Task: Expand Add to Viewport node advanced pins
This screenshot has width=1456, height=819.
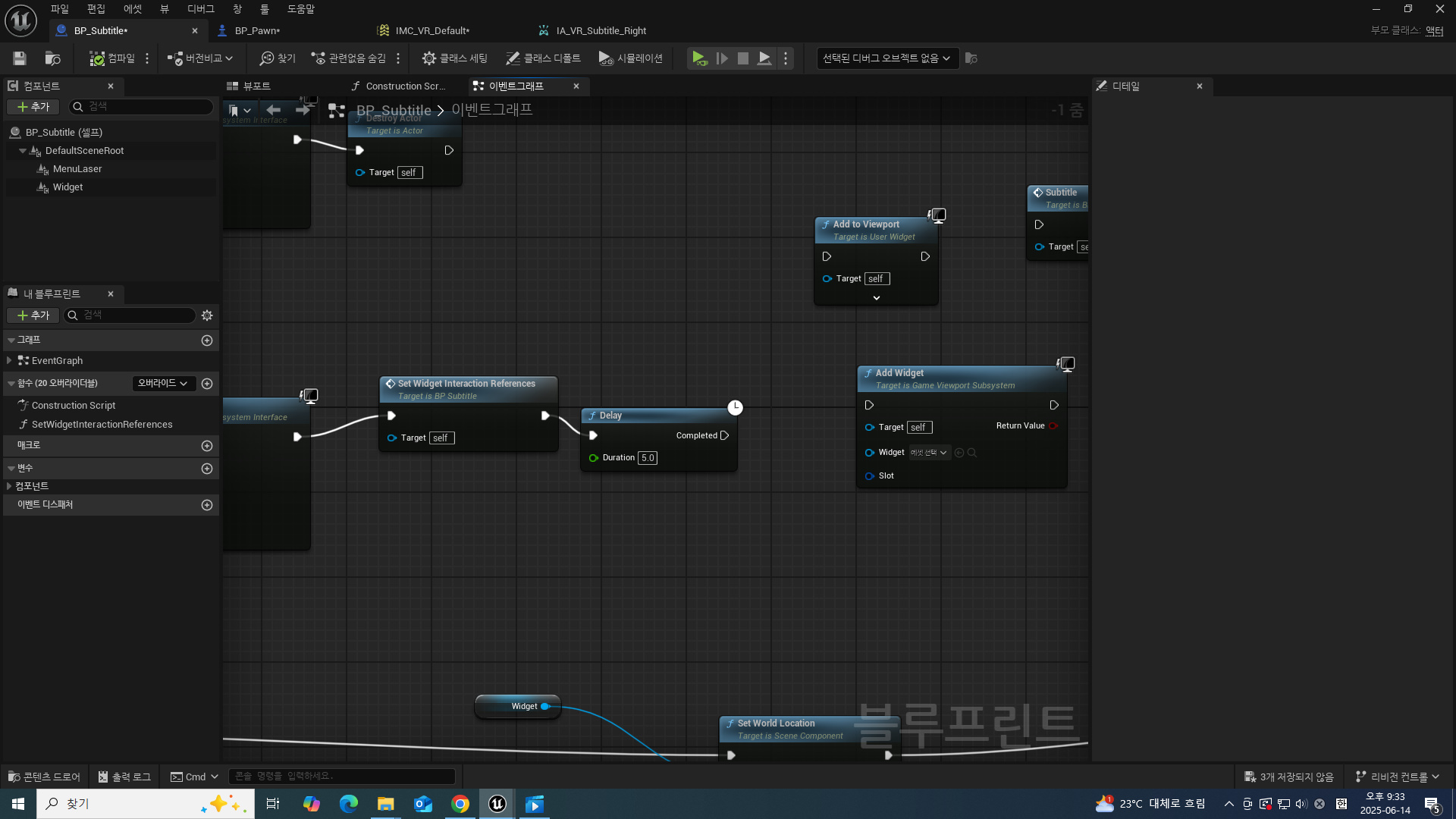Action: click(x=876, y=299)
